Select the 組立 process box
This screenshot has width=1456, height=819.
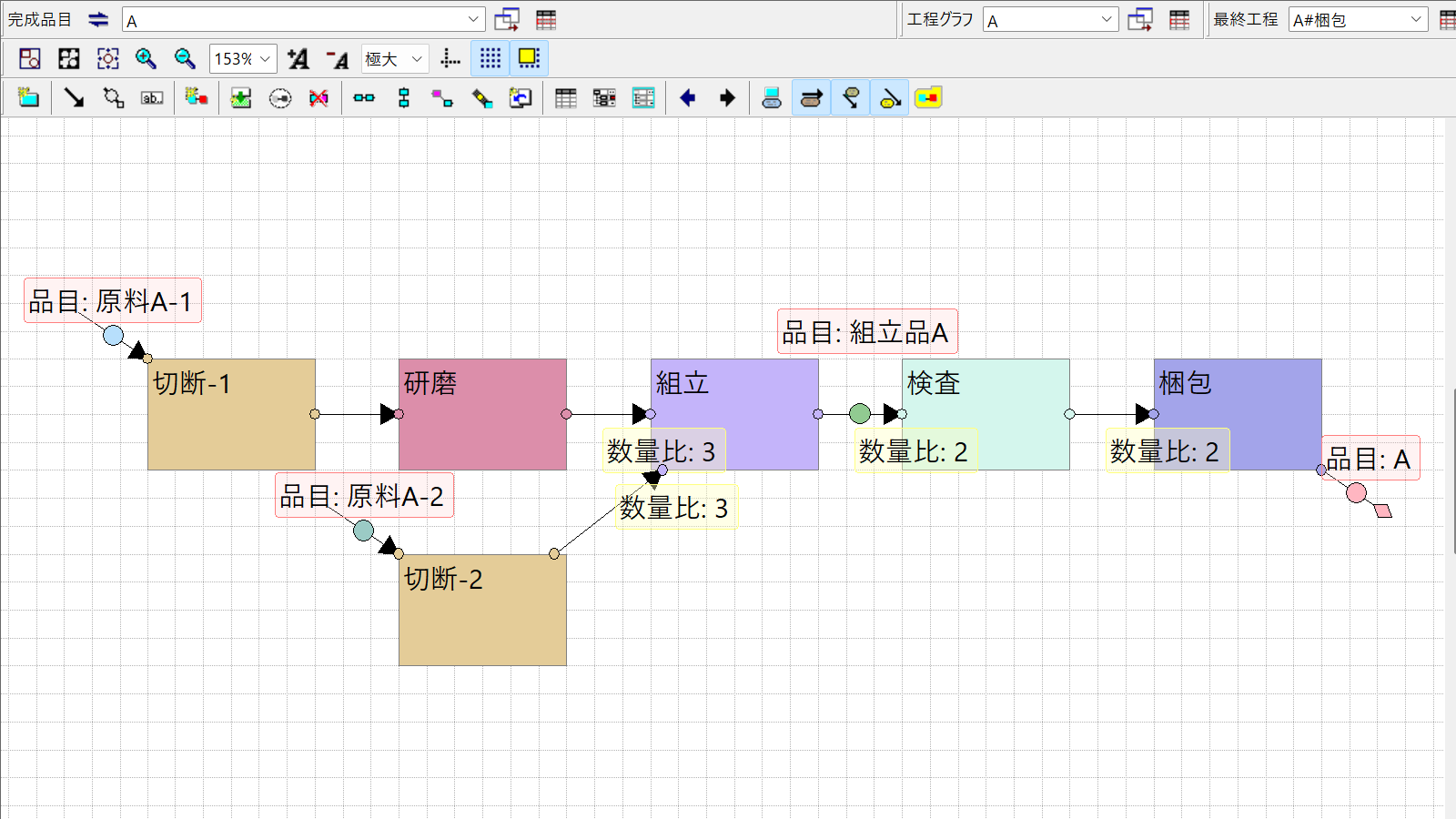(x=734, y=414)
